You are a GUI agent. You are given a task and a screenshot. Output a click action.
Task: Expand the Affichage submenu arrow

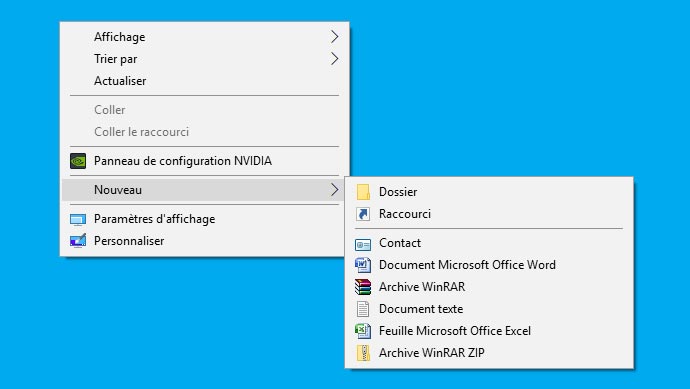click(334, 37)
